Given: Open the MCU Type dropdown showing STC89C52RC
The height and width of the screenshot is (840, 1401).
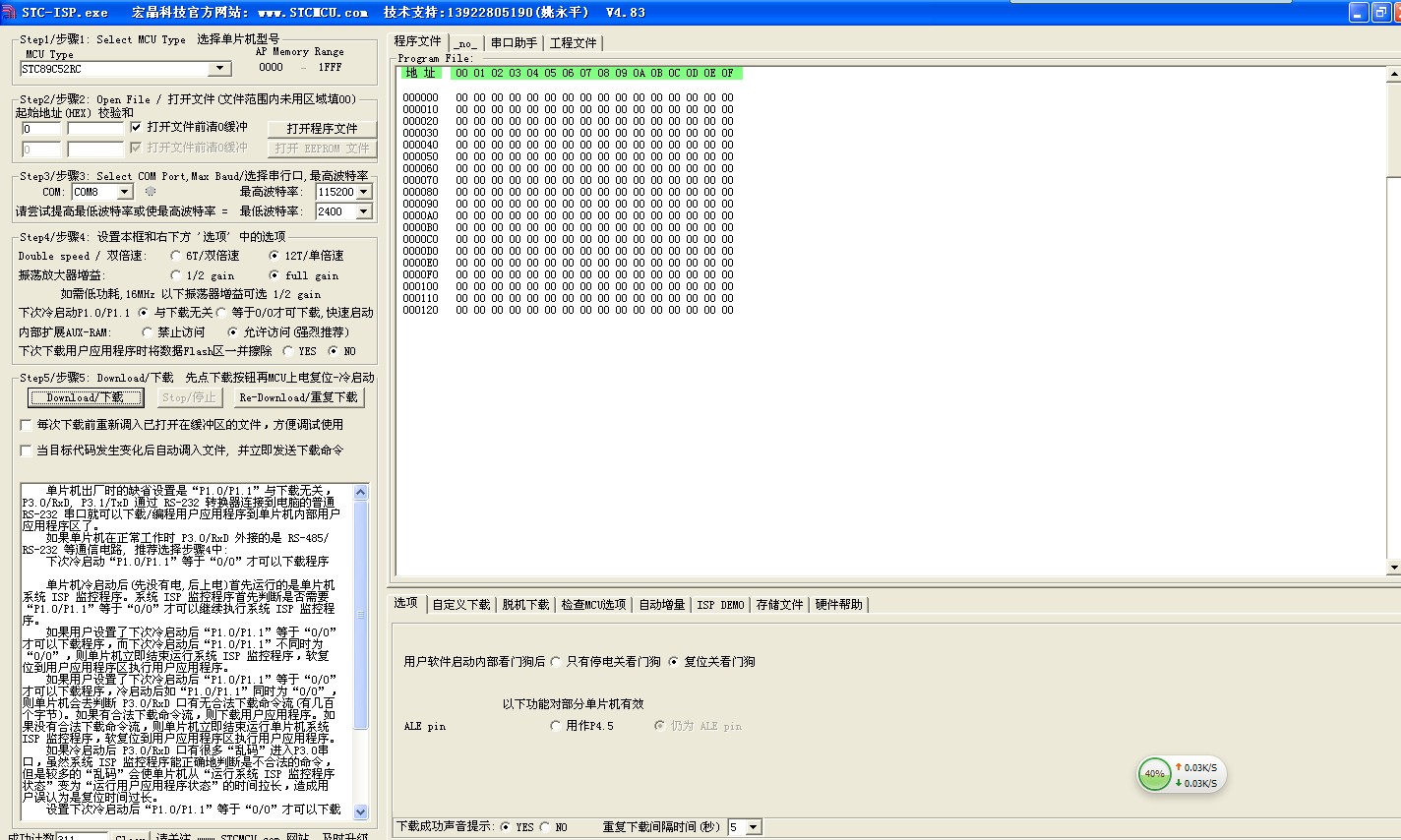Looking at the screenshot, I should pos(220,69).
